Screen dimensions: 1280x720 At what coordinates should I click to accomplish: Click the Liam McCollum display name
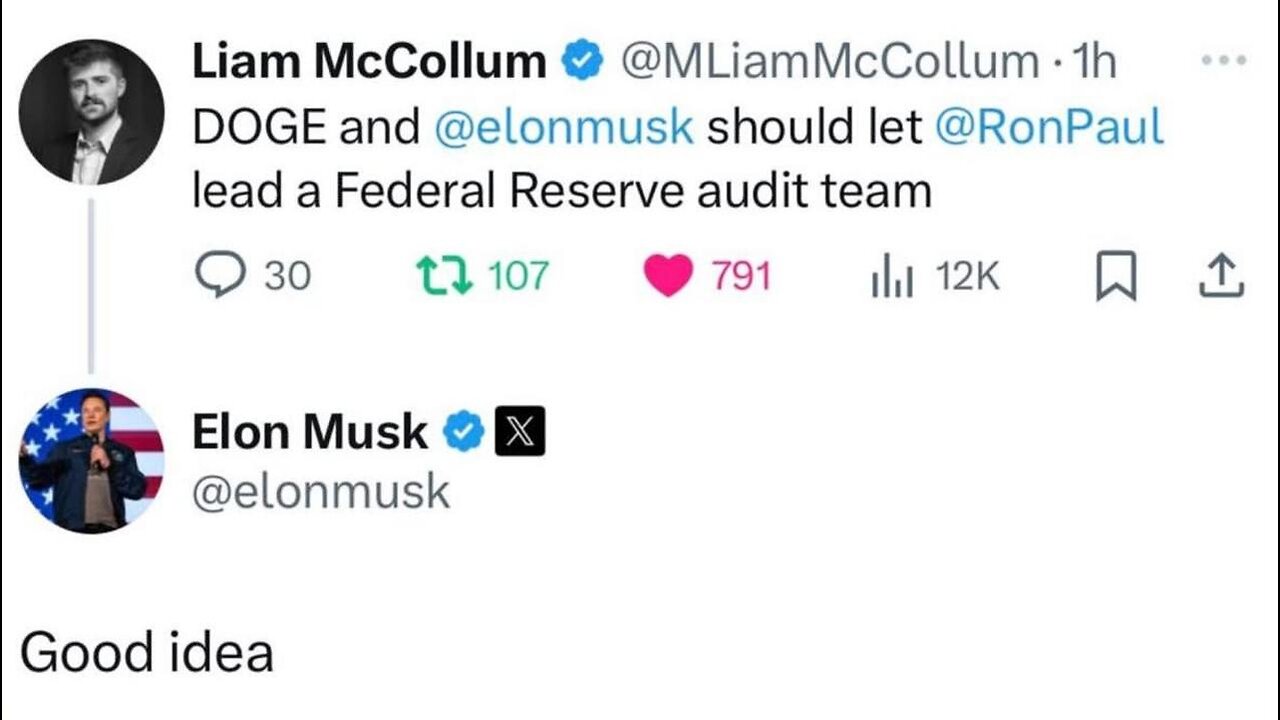click(x=369, y=62)
